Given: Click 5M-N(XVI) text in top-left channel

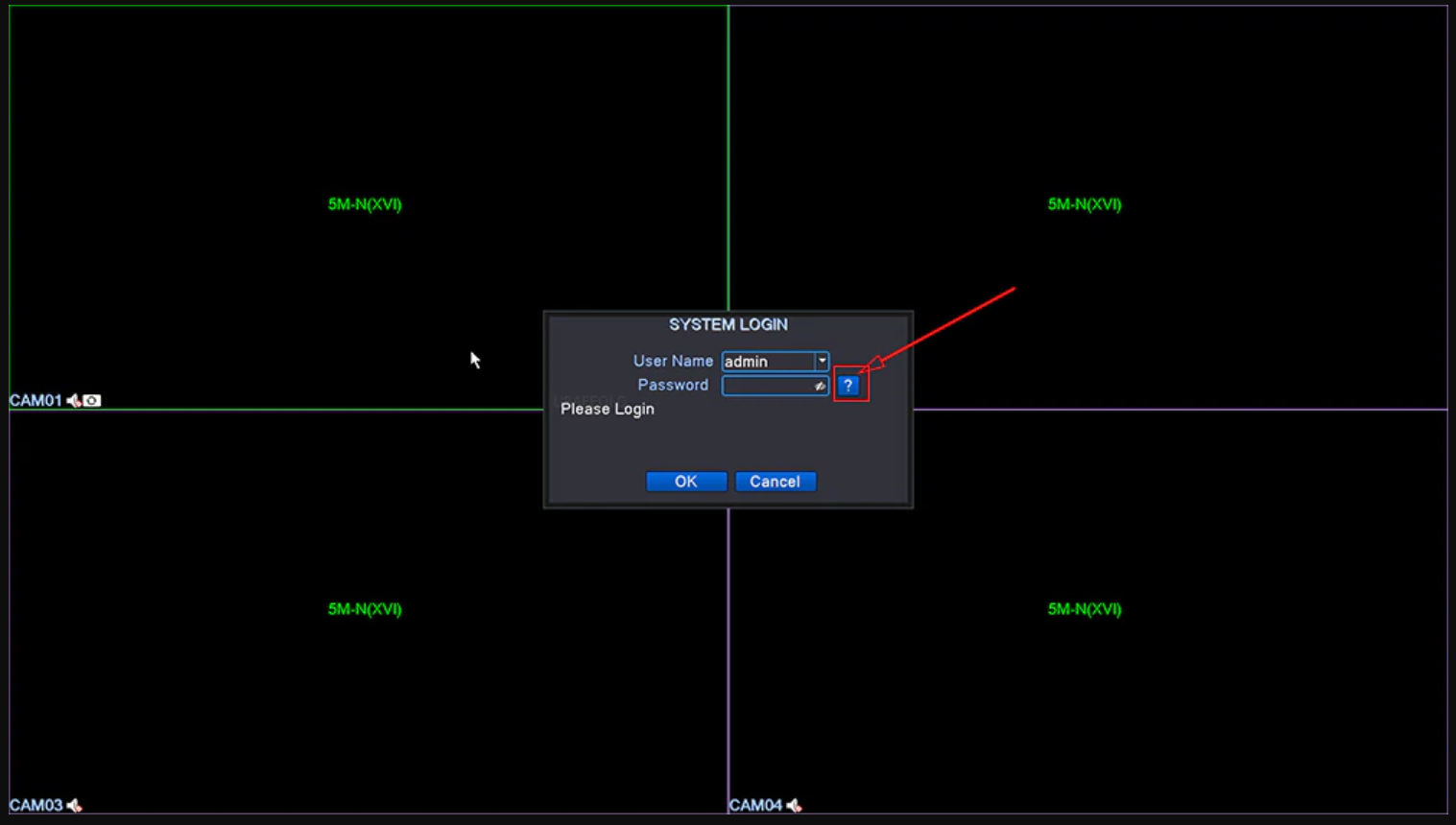Looking at the screenshot, I should coord(365,204).
